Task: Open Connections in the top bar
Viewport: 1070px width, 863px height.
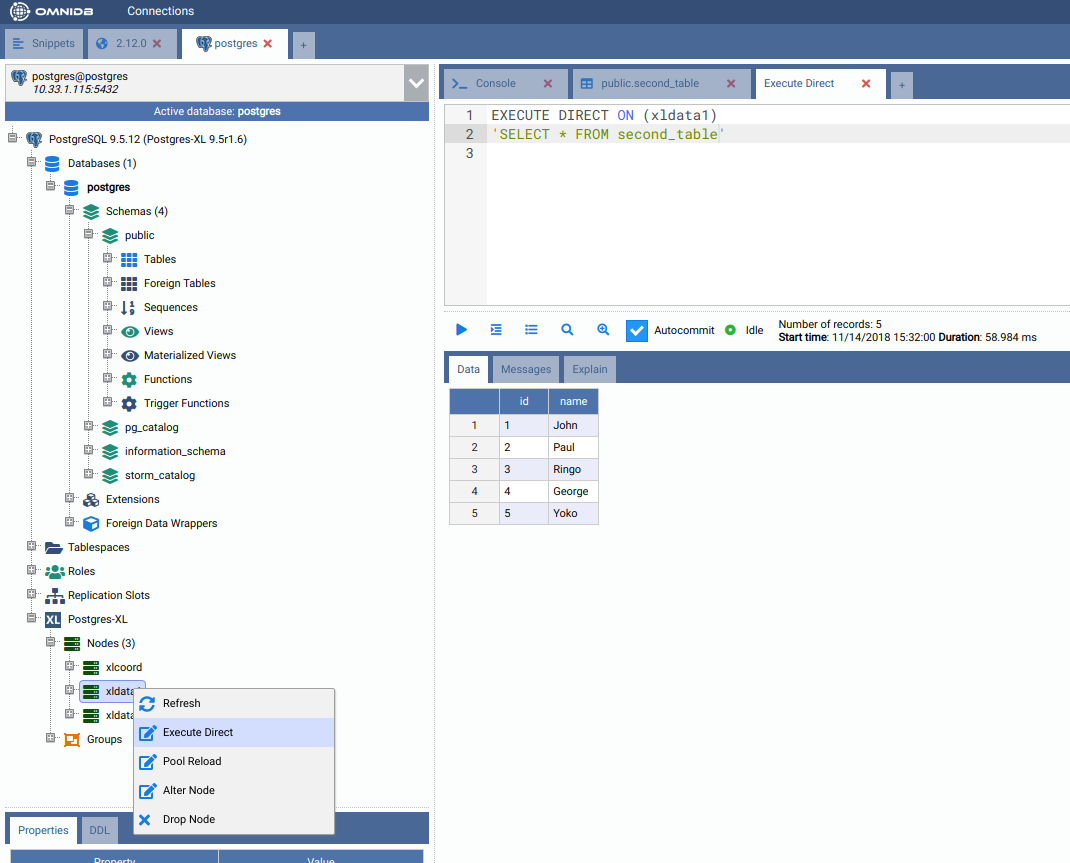Action: click(x=160, y=11)
